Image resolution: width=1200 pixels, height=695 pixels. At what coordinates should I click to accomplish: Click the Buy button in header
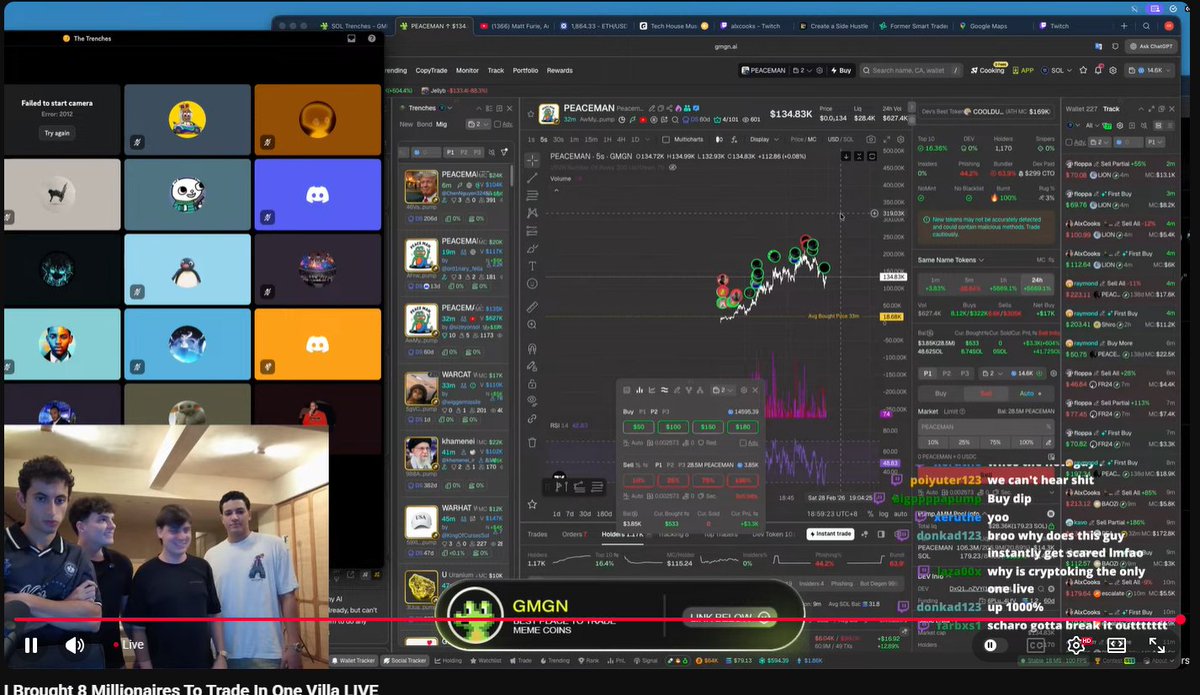tap(840, 70)
